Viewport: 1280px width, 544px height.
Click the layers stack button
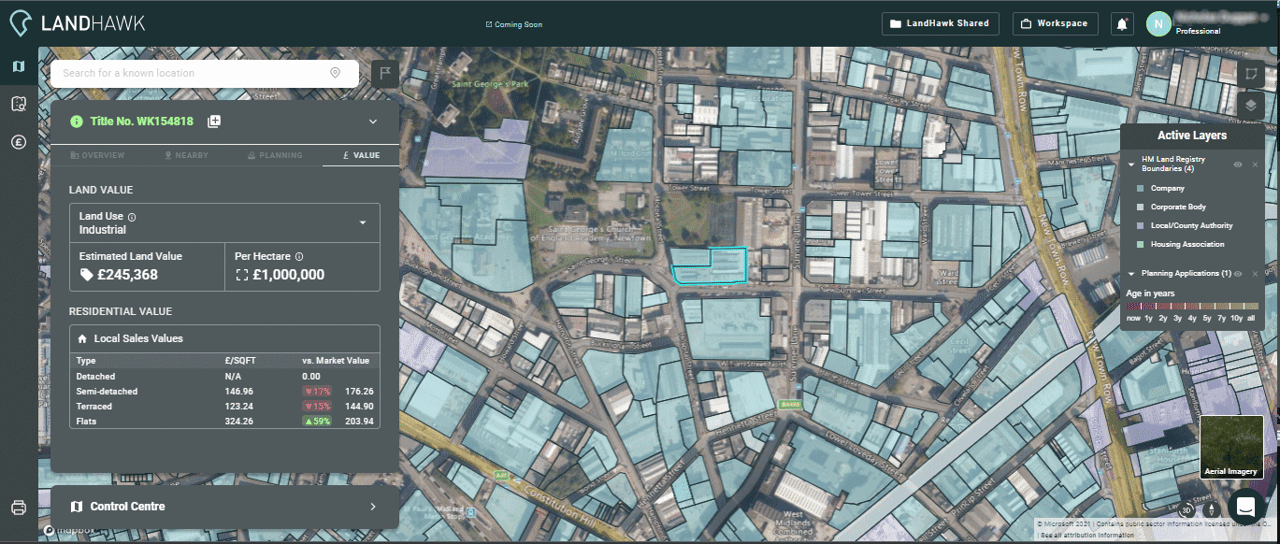pyautogui.click(x=1251, y=105)
